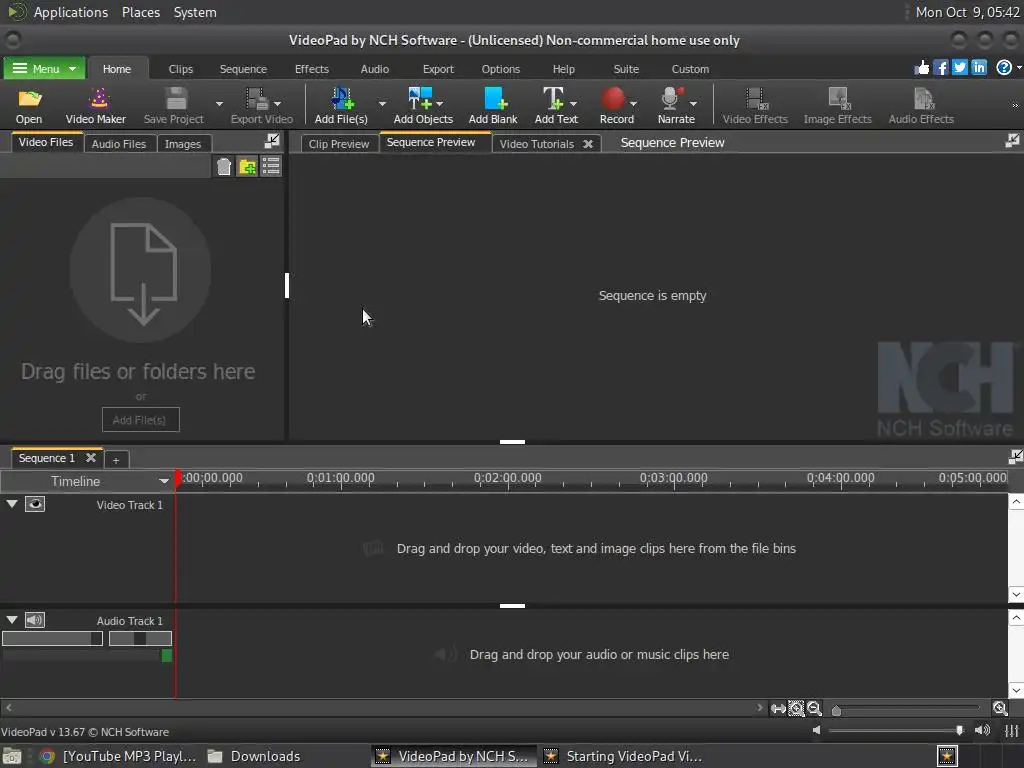1024x768 pixels.
Task: Close the Sequence 1 tab
Action: click(x=91, y=458)
